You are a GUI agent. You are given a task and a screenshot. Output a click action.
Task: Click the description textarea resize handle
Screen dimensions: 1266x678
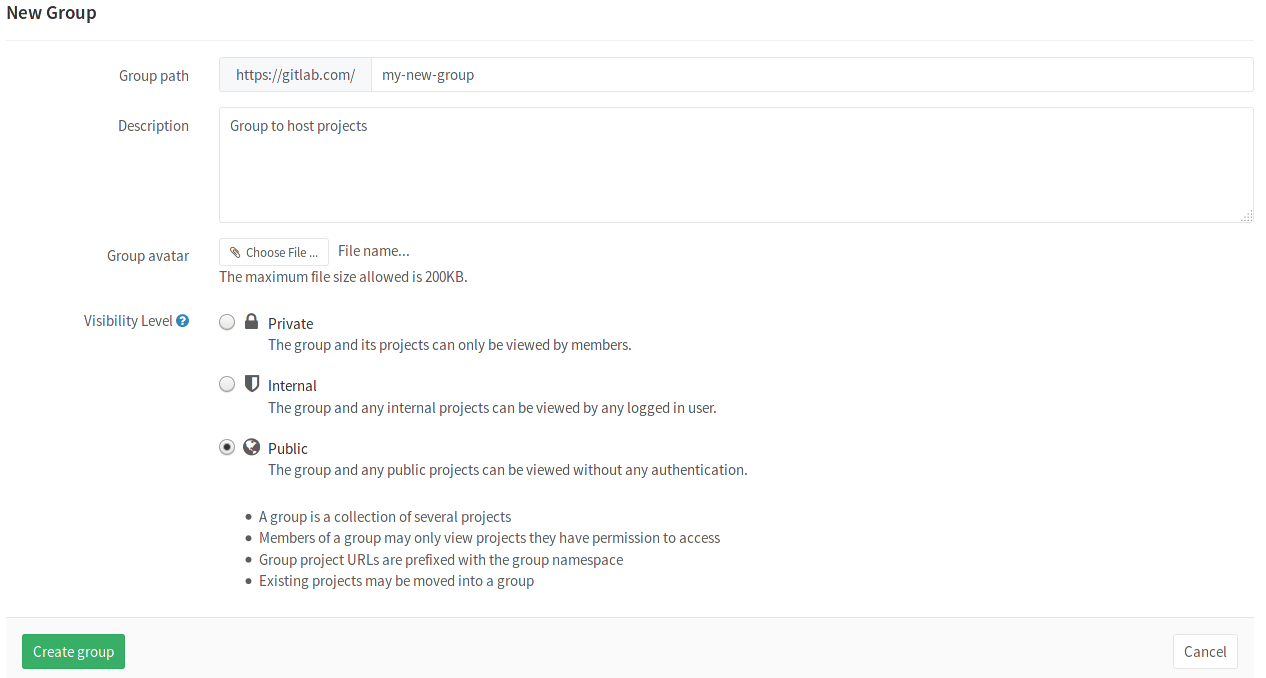[x=1248, y=214]
